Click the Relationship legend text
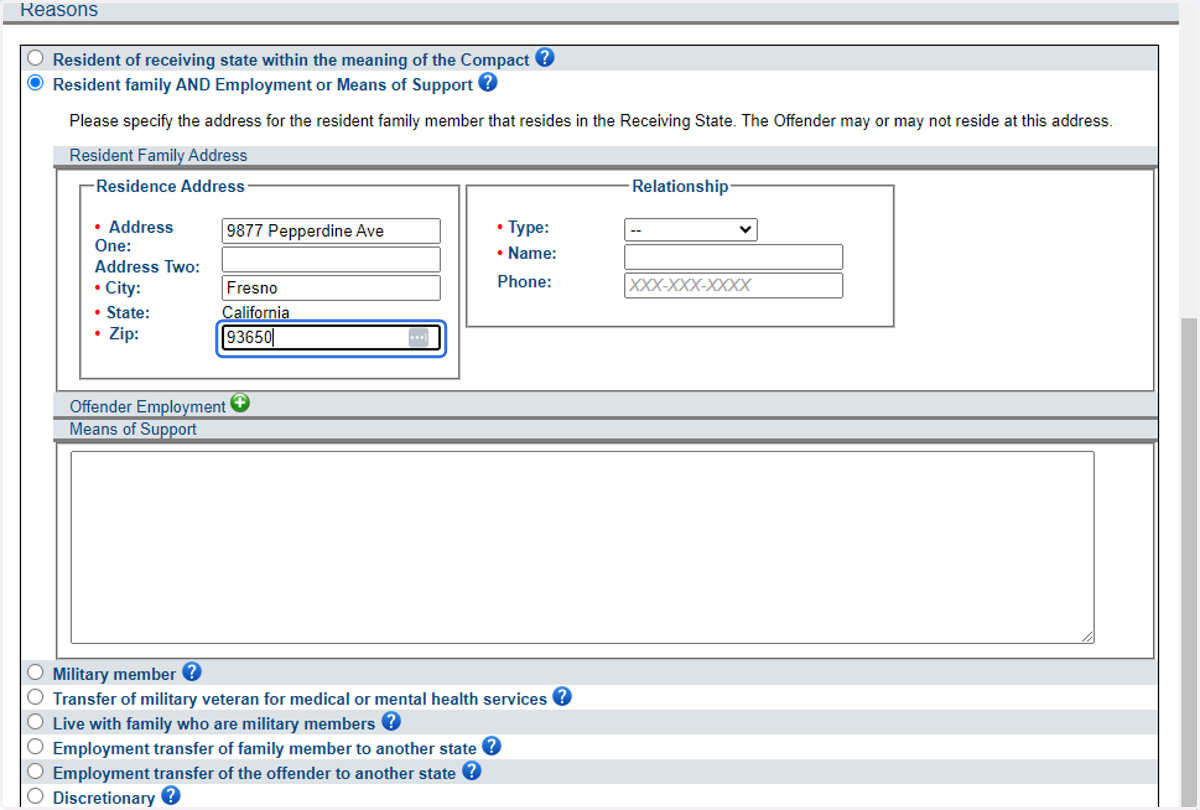1200x810 pixels. pyautogui.click(x=680, y=186)
